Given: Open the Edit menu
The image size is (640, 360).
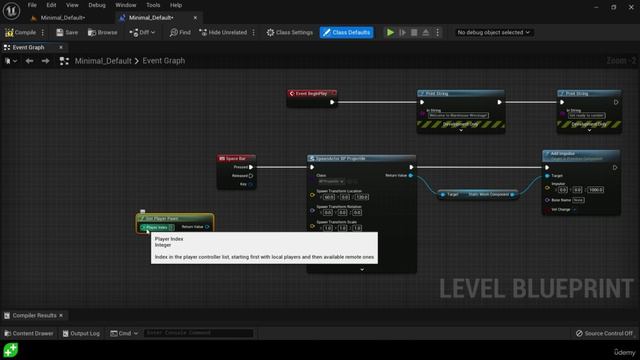Looking at the screenshot, I should click(51, 5).
